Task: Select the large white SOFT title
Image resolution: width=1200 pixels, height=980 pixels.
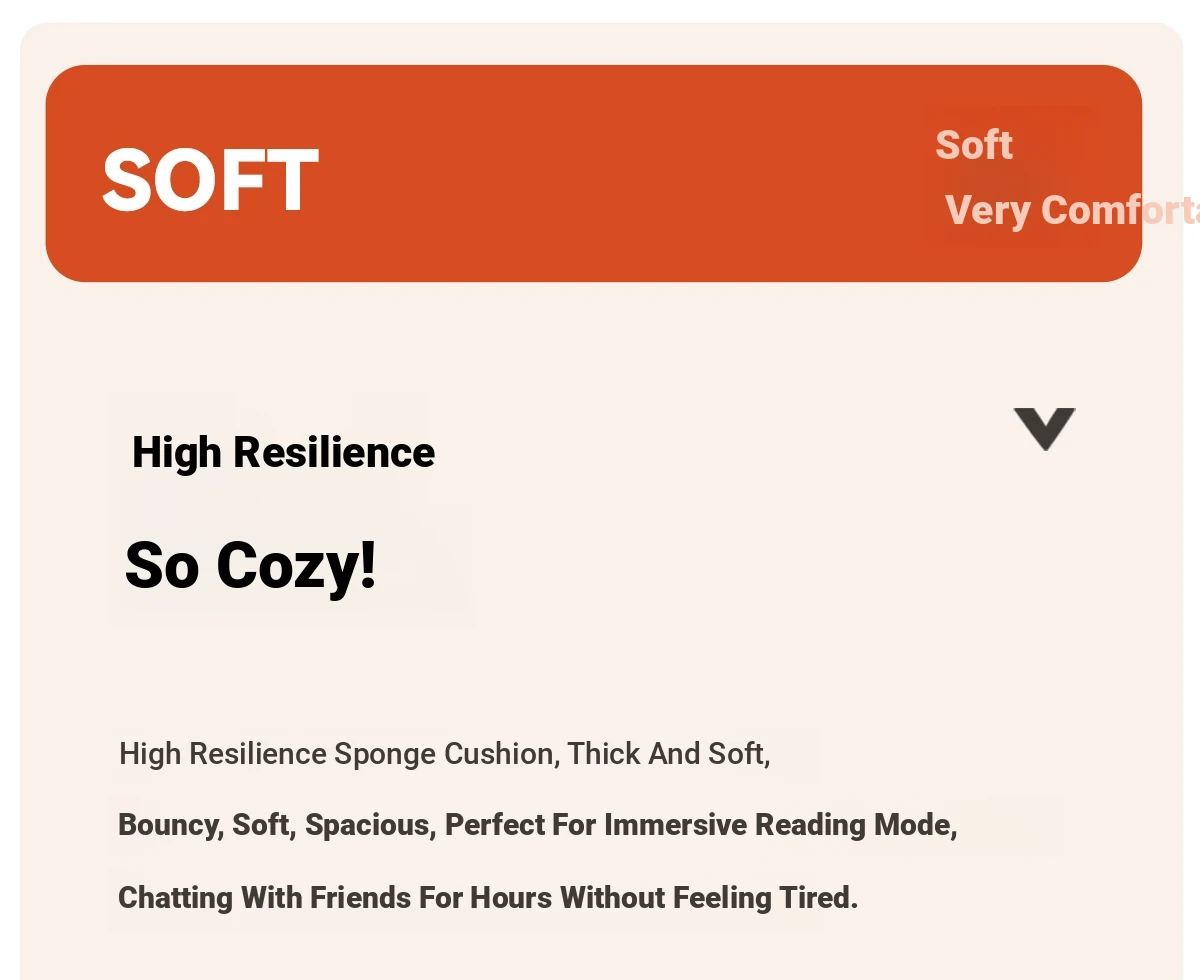Action: (210, 181)
